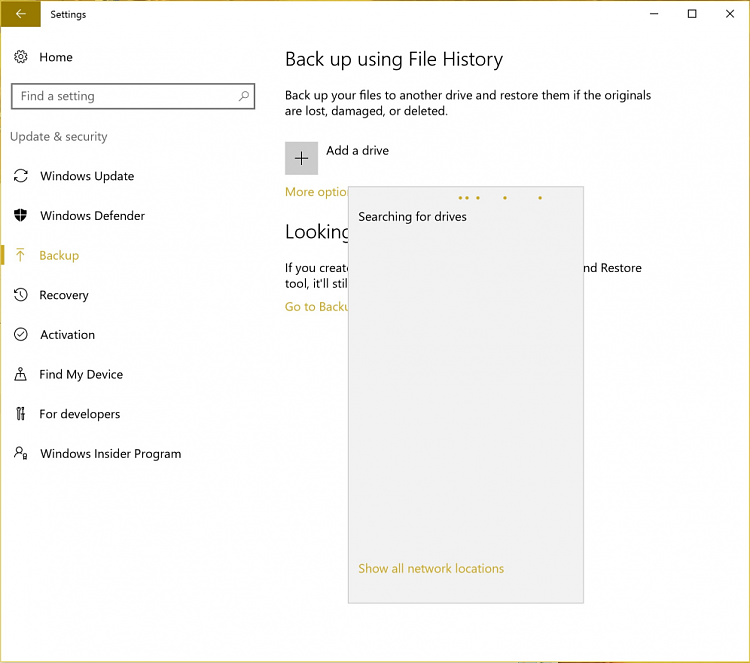Open Windows Defender section
This screenshot has width=750, height=663.
coord(92,216)
